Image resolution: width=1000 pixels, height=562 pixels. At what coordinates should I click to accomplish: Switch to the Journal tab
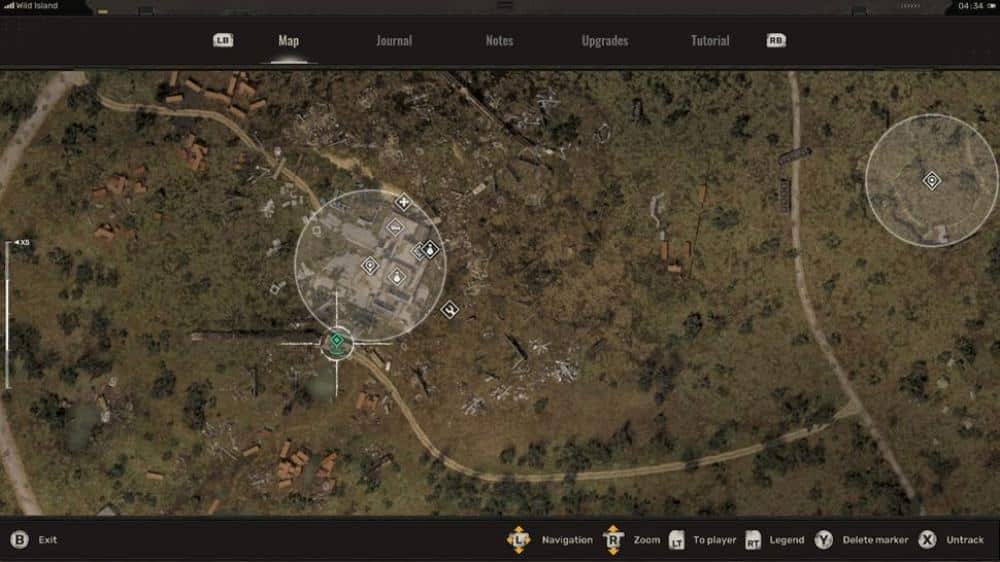[x=393, y=41]
